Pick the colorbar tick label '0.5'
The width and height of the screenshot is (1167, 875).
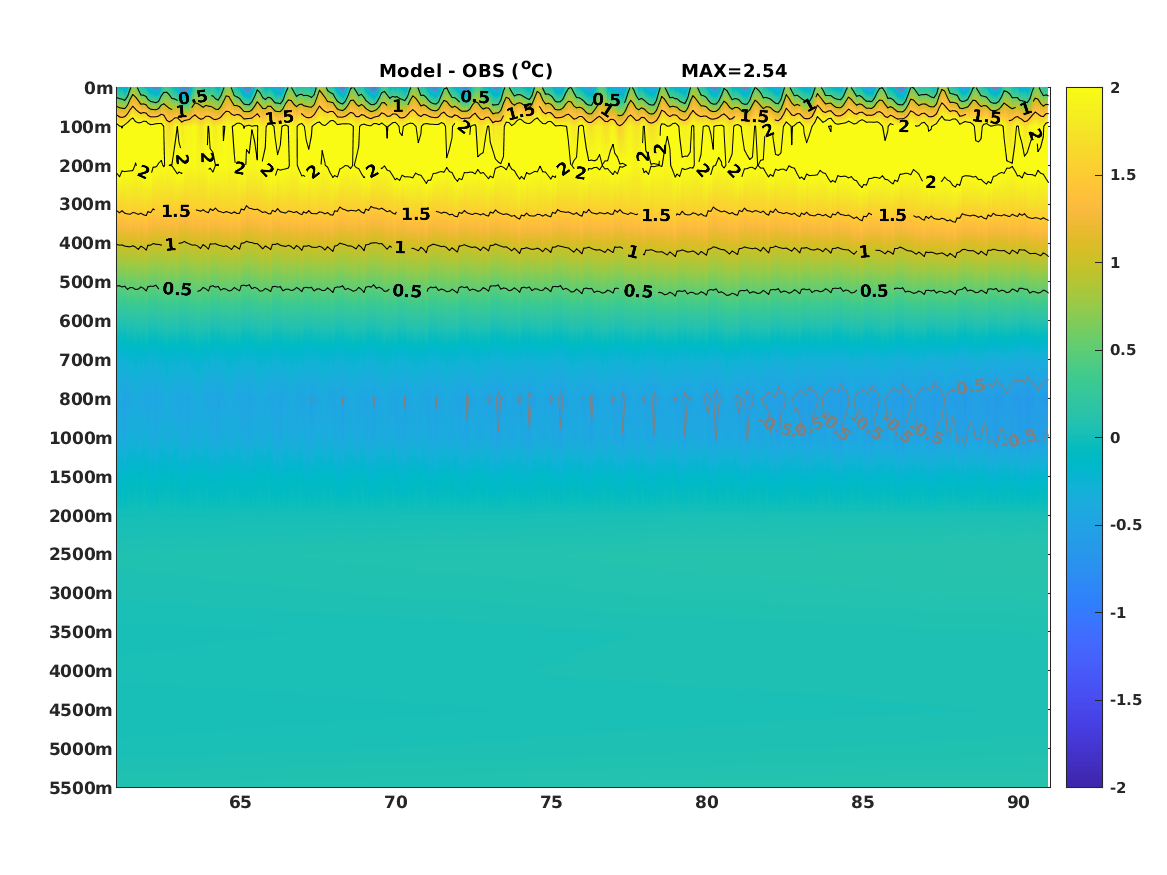1123,350
